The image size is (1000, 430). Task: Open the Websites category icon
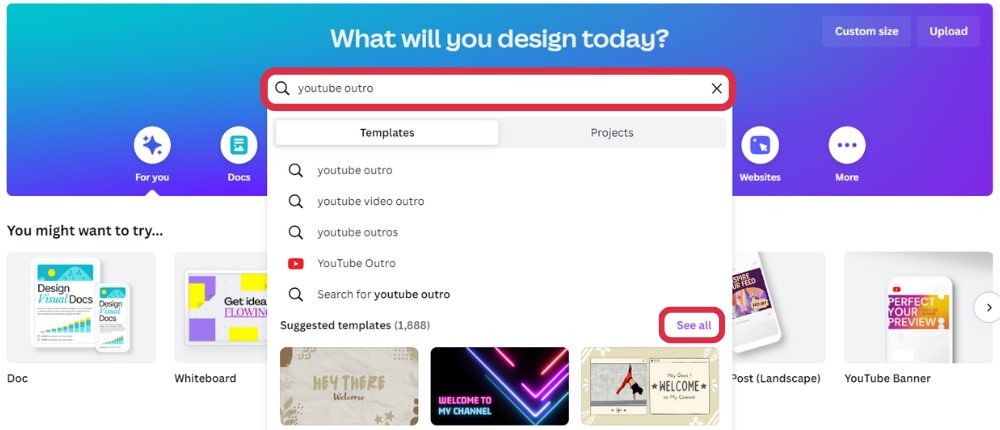[x=760, y=145]
